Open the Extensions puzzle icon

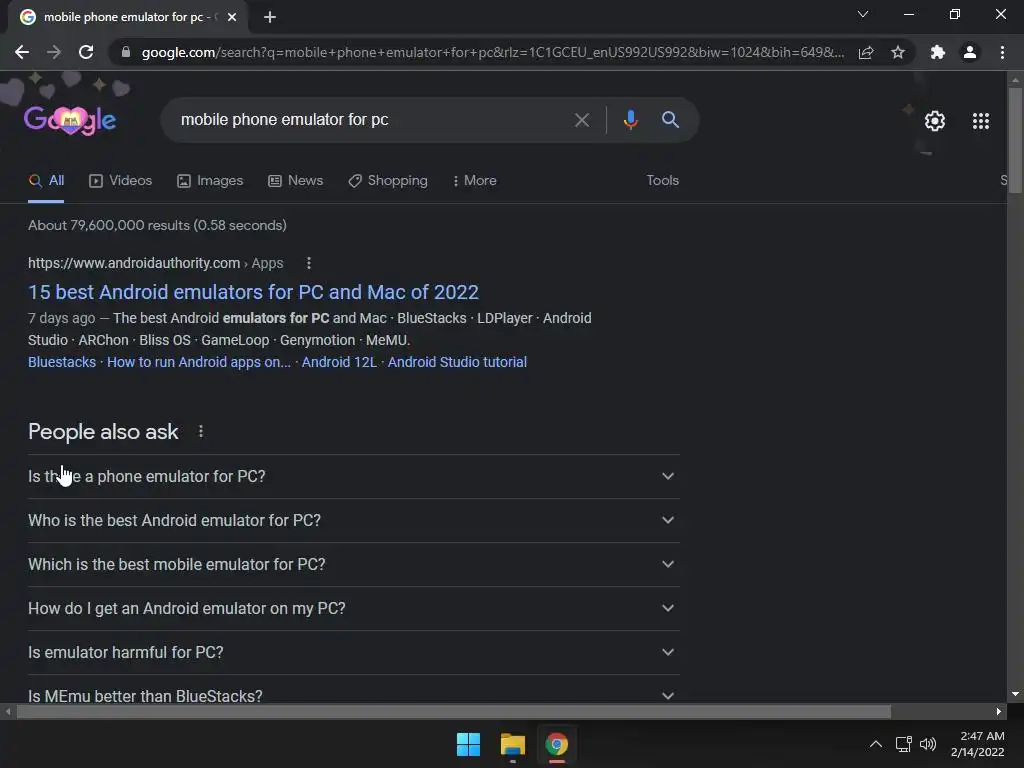tap(938, 52)
